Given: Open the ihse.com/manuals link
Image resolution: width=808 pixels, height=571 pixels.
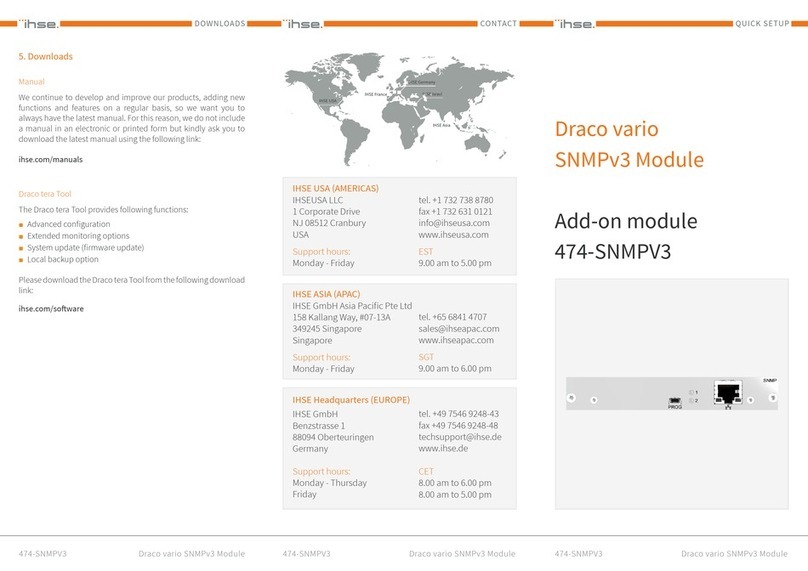Looking at the screenshot, I should click(x=50, y=159).
